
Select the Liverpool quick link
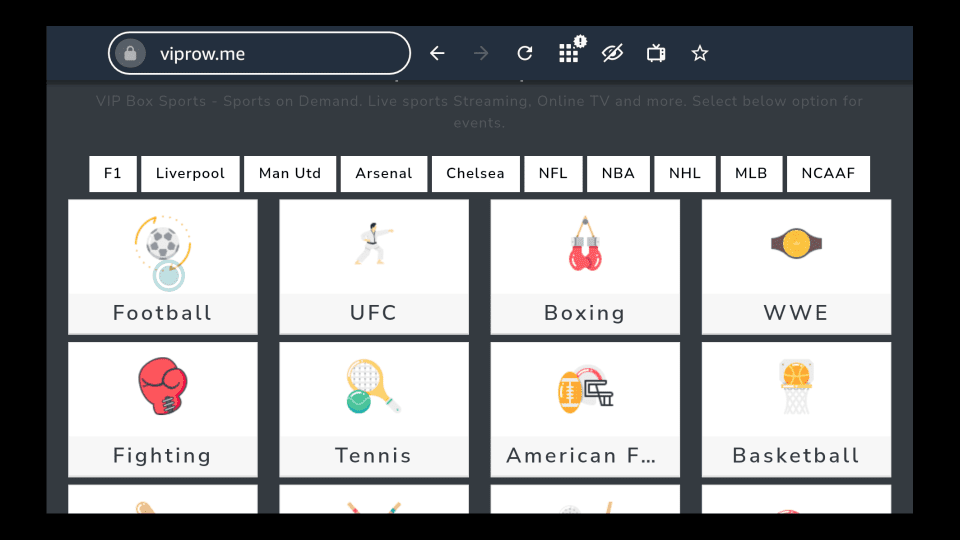[x=190, y=174]
